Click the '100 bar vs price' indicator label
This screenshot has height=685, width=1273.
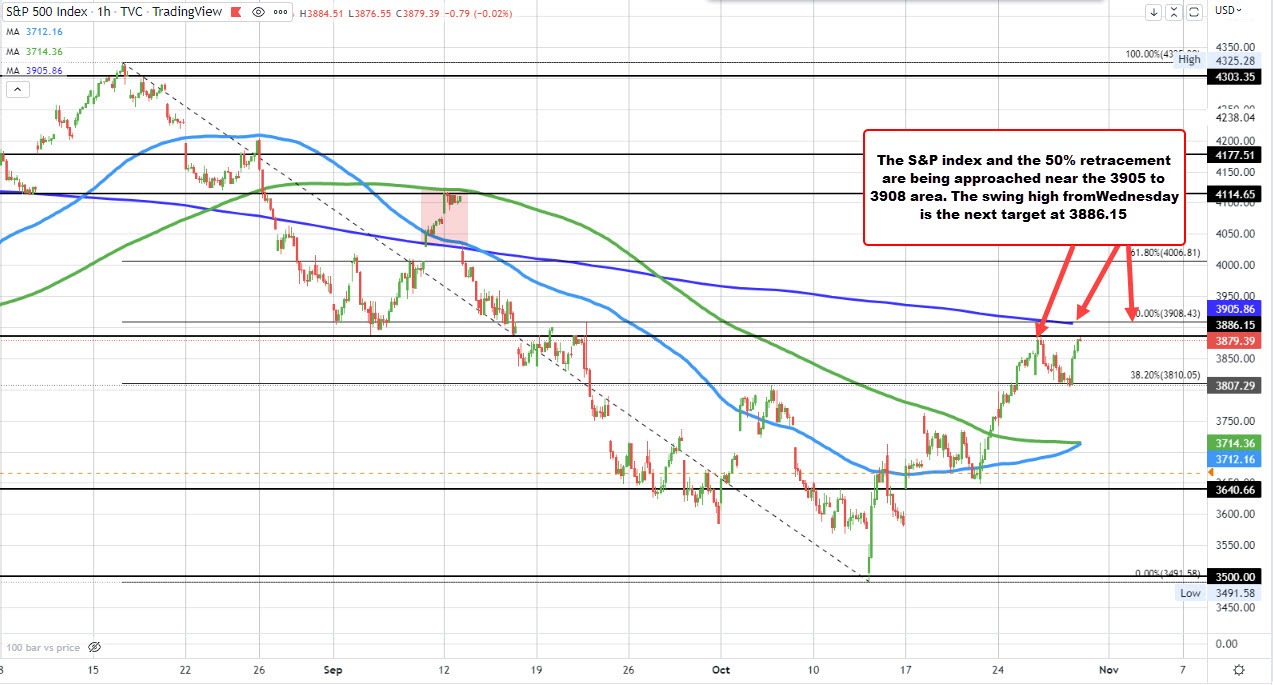42,648
